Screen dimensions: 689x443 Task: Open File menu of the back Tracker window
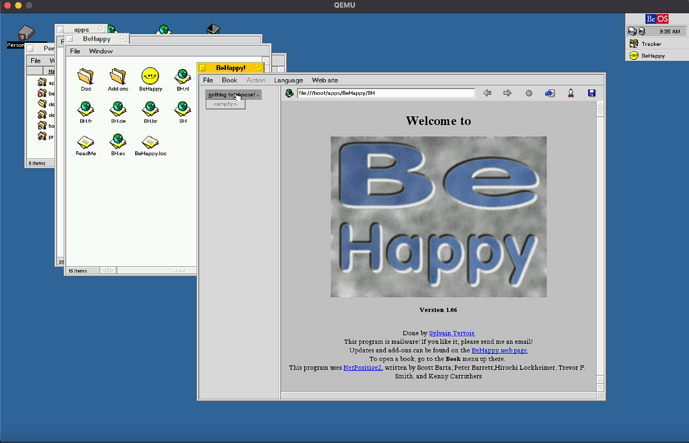click(36, 61)
